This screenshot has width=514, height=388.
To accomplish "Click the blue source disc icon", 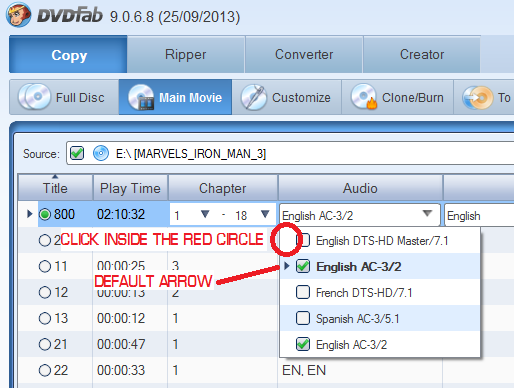I will (x=101, y=153).
